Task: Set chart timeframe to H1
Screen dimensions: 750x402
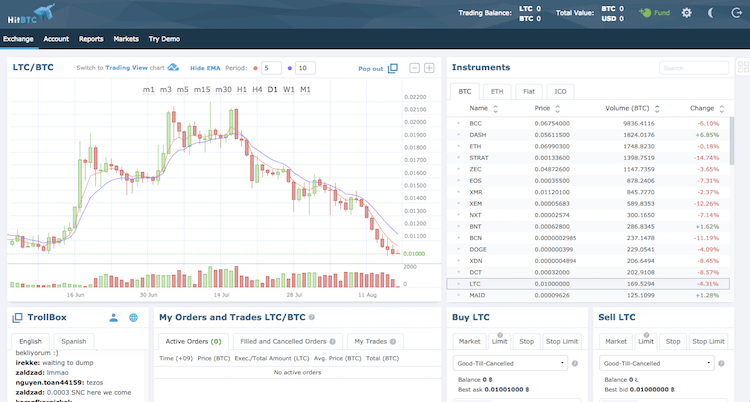Action: click(x=242, y=89)
